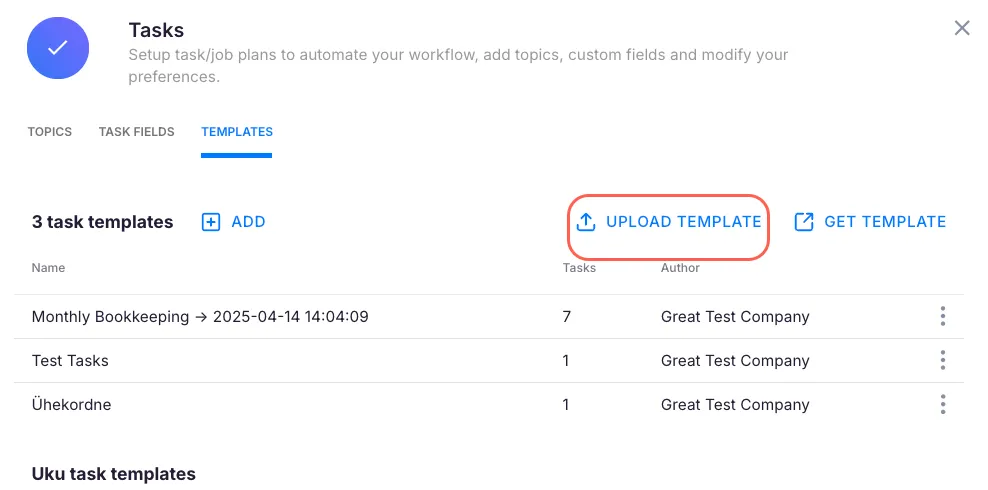Click the blue Tasks checkmark icon
Screen dimensions: 988x490
pos(58,48)
